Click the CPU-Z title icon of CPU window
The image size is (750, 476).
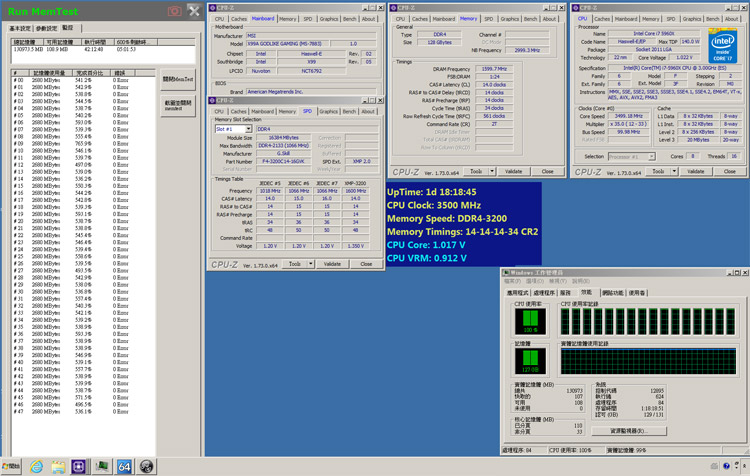[576, 8]
